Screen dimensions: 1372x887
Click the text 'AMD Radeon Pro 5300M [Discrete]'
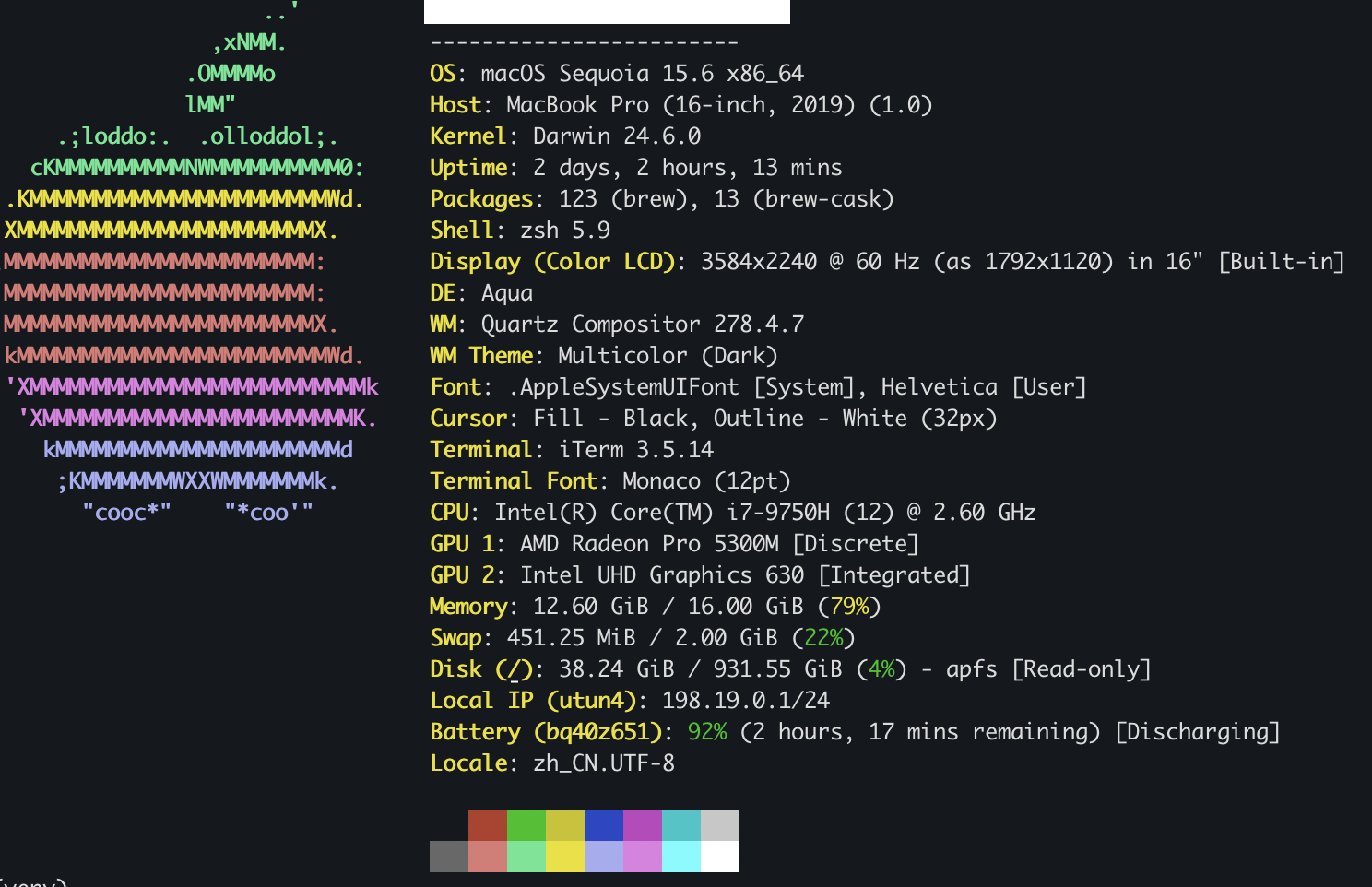click(720, 544)
